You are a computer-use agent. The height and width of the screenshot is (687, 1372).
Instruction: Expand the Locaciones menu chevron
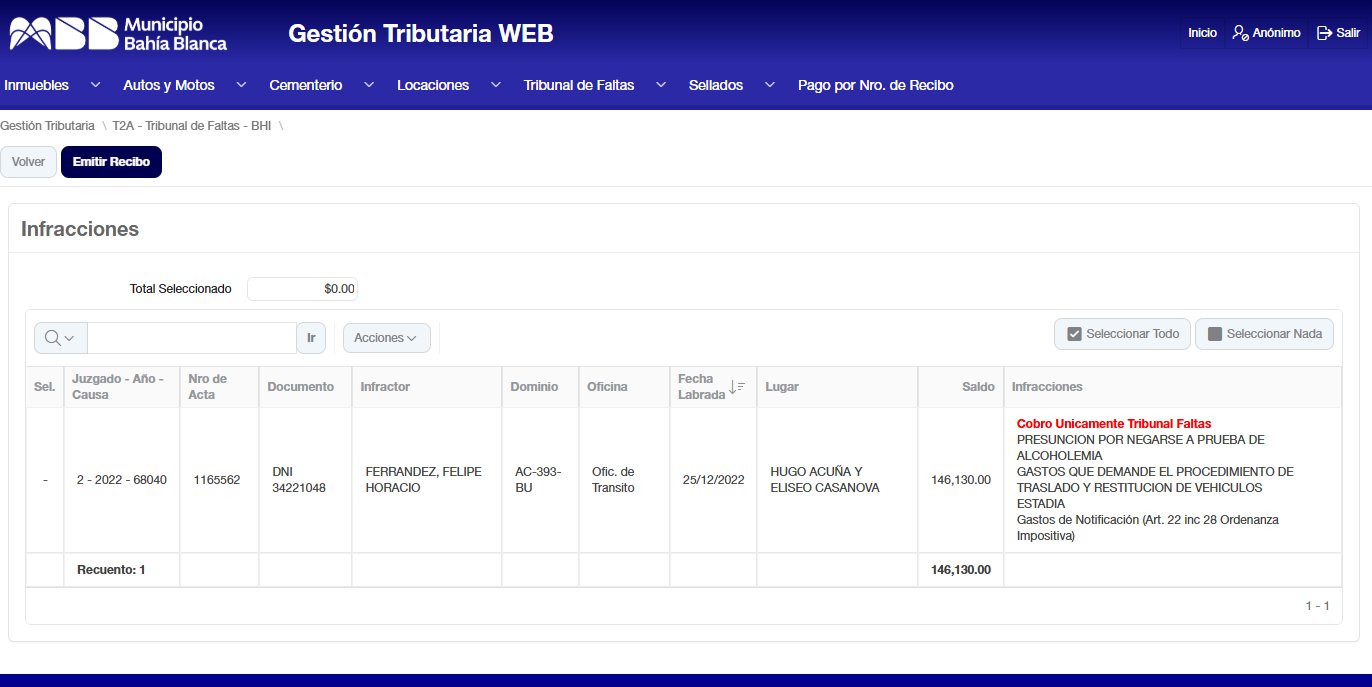coord(496,85)
